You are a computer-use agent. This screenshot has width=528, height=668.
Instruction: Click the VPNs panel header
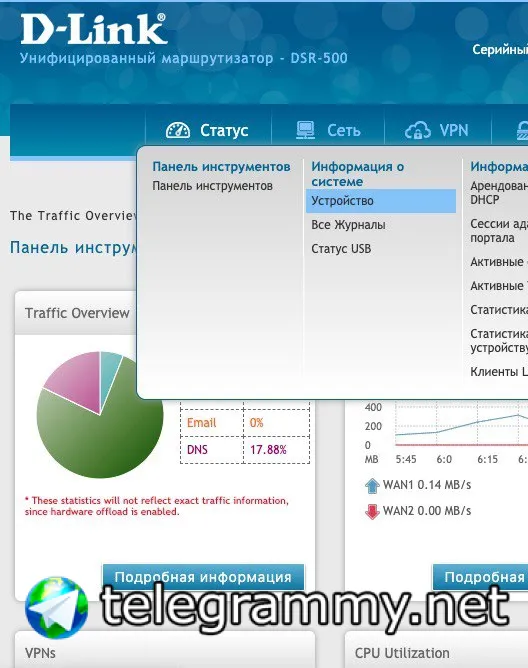pos(165,652)
